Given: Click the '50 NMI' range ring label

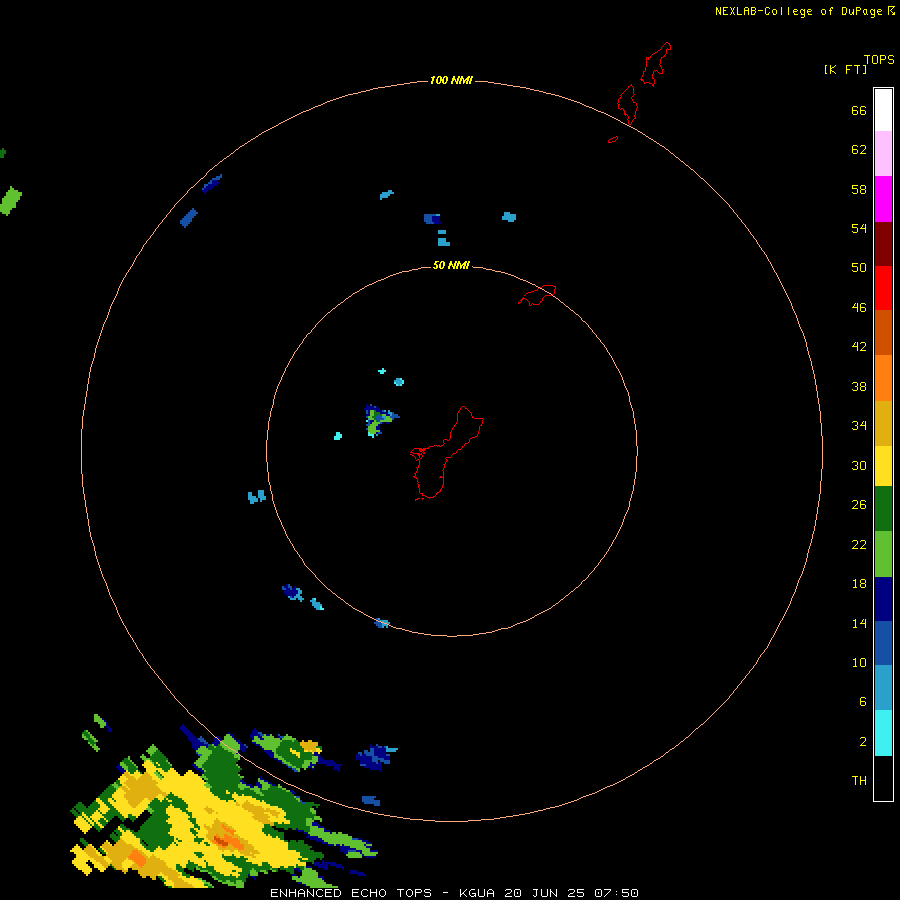Looking at the screenshot, I should click(x=451, y=265).
